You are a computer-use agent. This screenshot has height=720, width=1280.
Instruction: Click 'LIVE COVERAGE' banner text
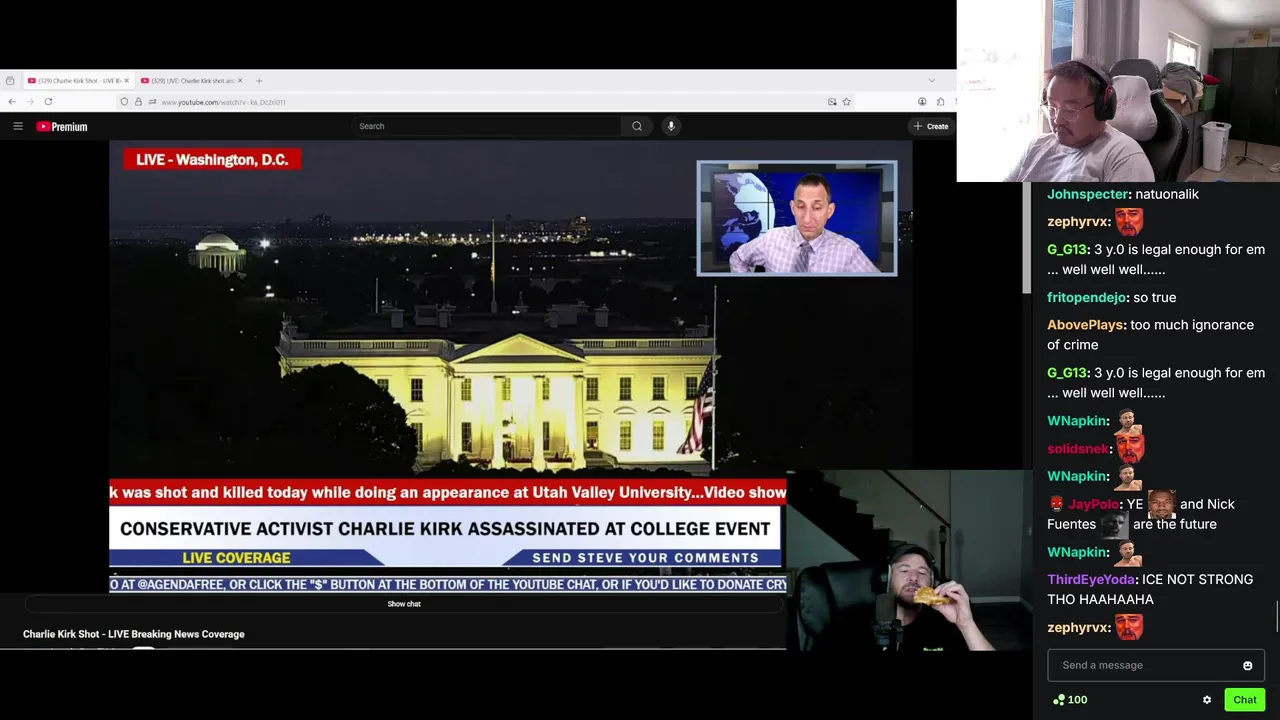[236, 558]
